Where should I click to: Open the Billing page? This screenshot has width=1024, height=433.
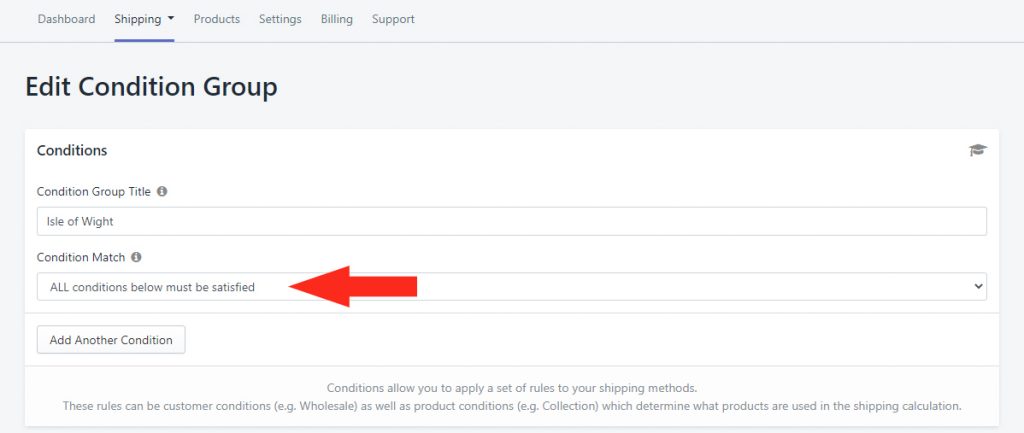(337, 19)
